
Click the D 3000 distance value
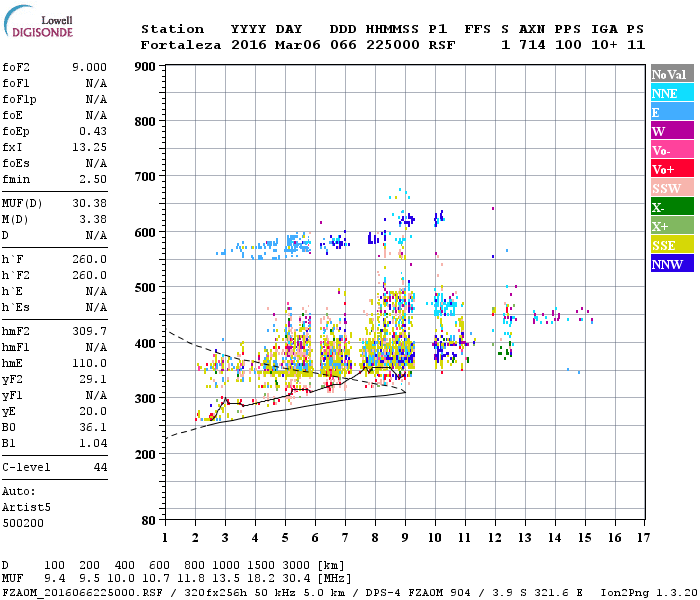coord(296,566)
